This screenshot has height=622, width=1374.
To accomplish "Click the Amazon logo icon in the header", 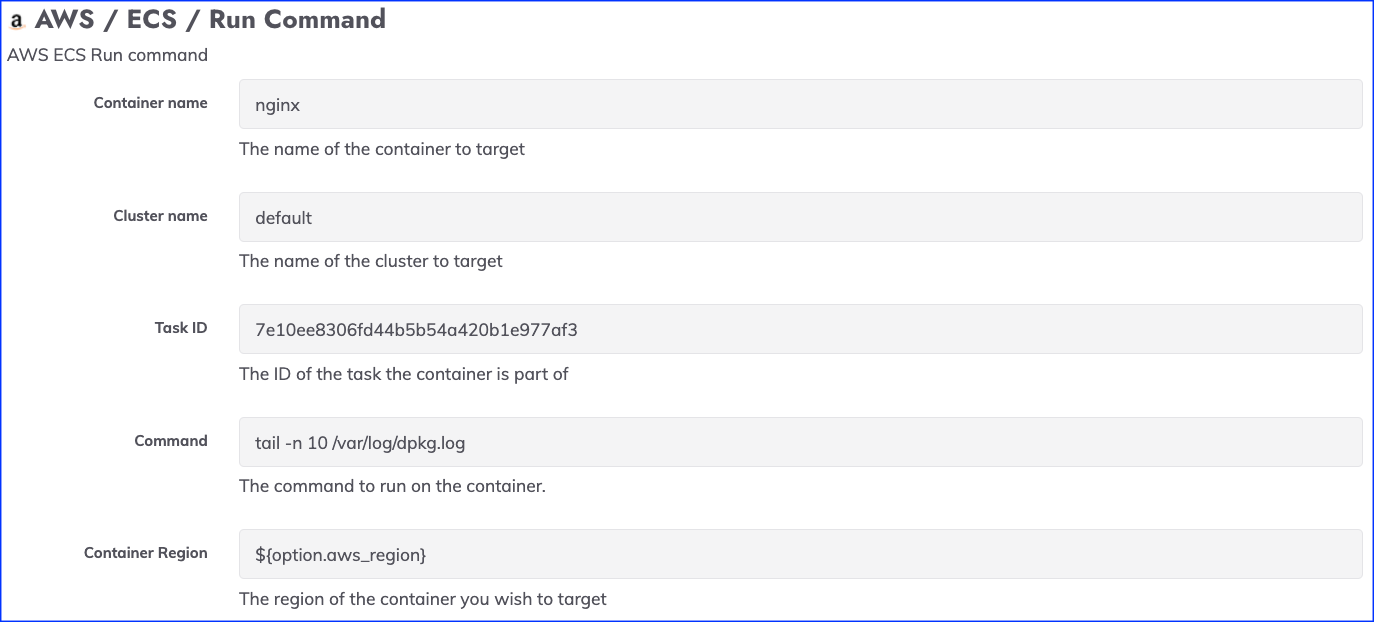I will coord(16,21).
